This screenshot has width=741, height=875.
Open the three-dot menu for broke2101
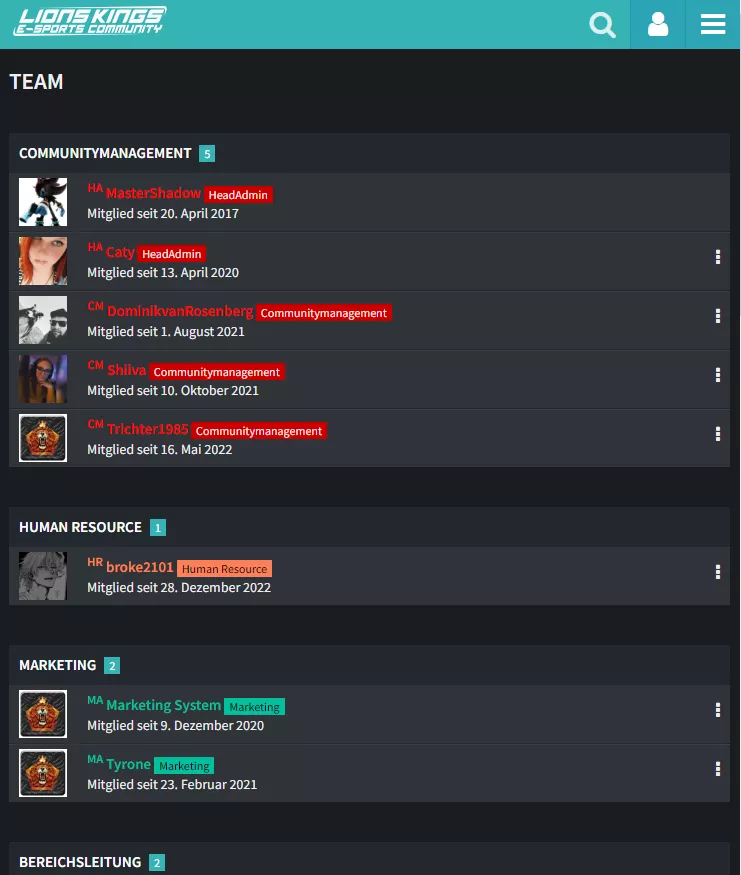pos(718,572)
